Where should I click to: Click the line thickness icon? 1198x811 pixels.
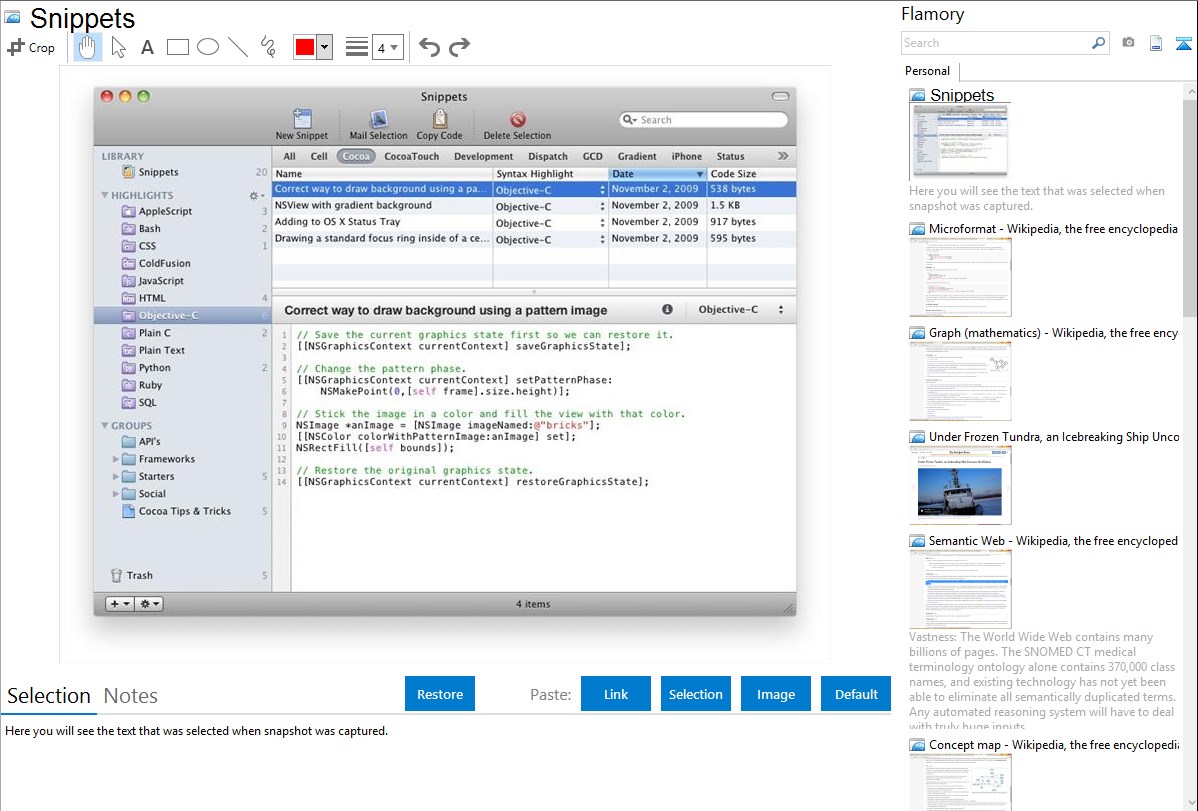tap(357, 47)
